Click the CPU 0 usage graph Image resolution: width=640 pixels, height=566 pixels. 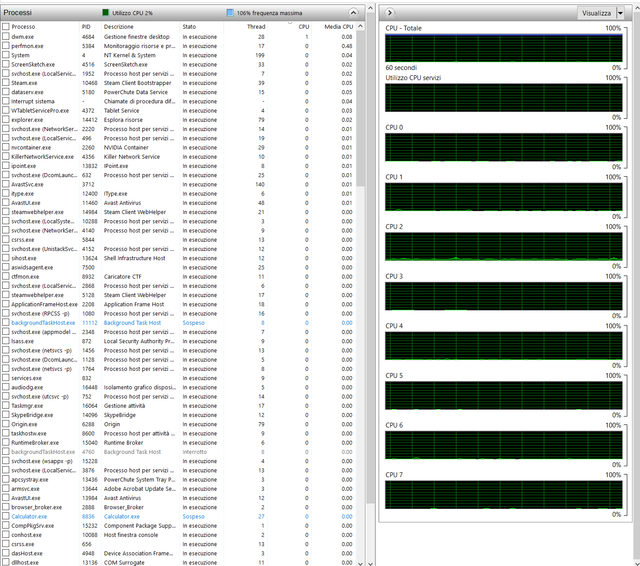[x=504, y=147]
